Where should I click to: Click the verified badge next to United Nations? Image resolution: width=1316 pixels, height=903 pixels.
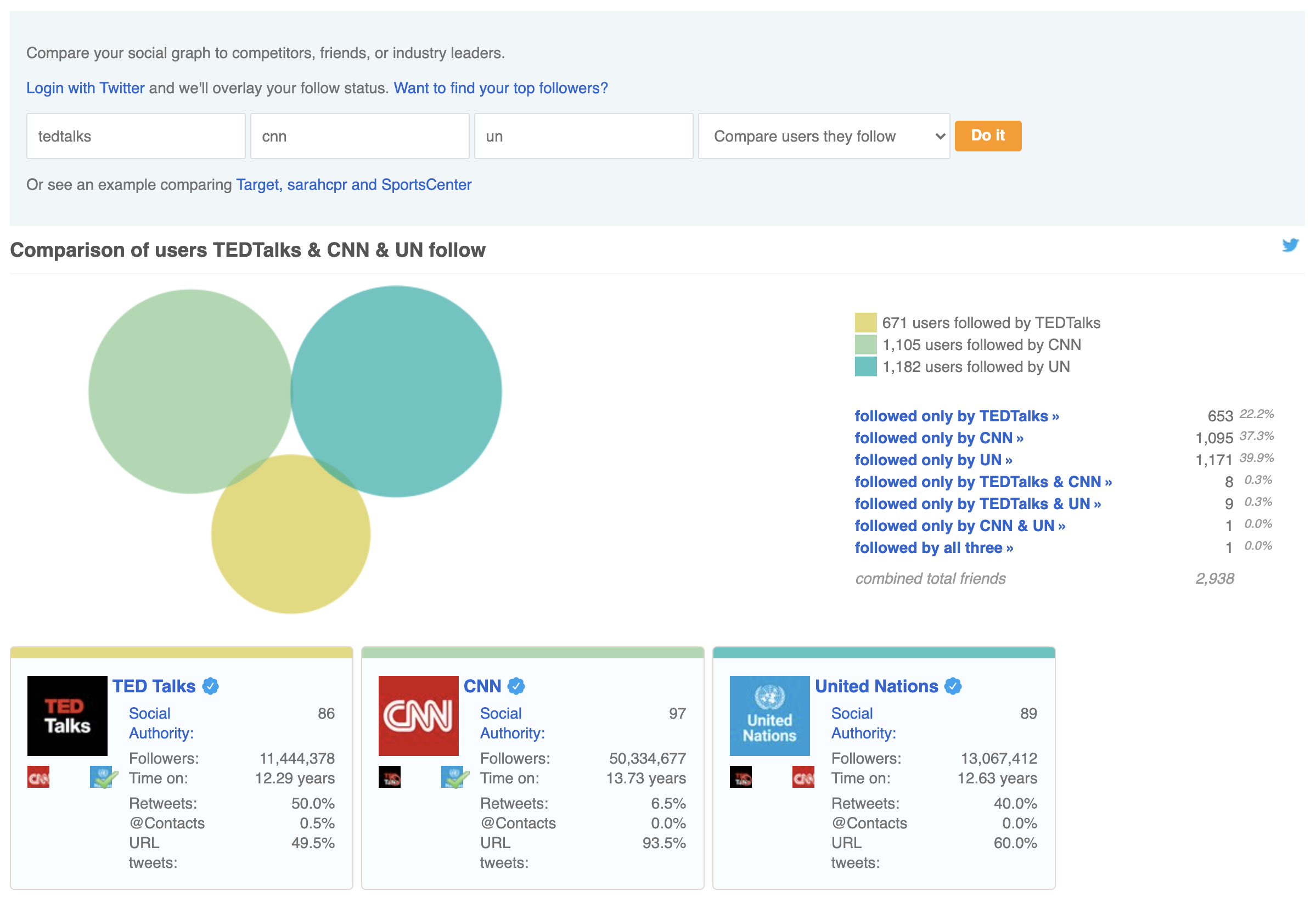(954, 686)
